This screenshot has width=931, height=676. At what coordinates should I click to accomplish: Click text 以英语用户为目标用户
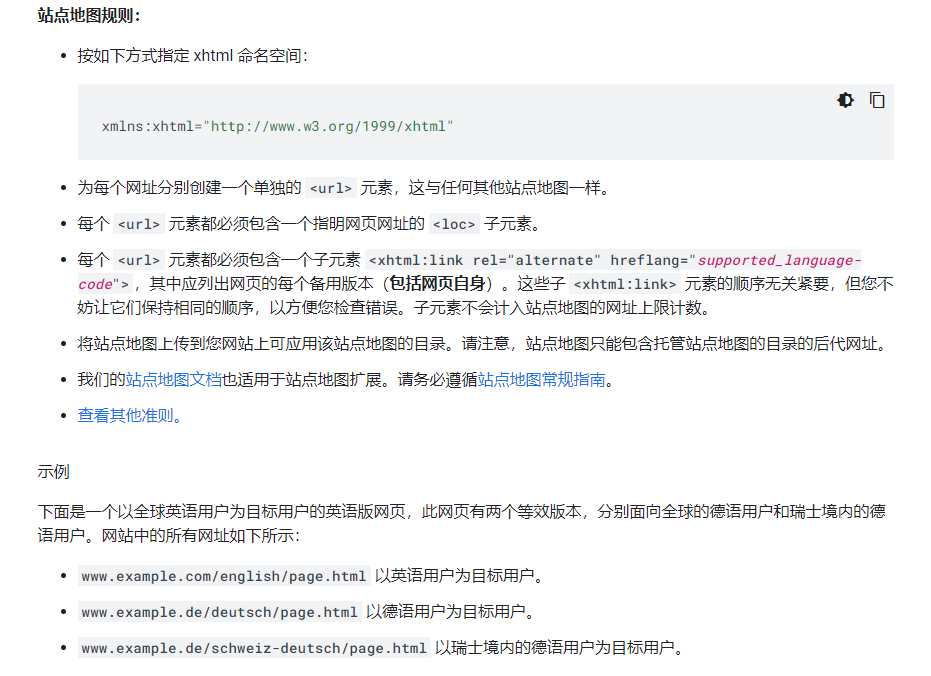tap(458, 576)
